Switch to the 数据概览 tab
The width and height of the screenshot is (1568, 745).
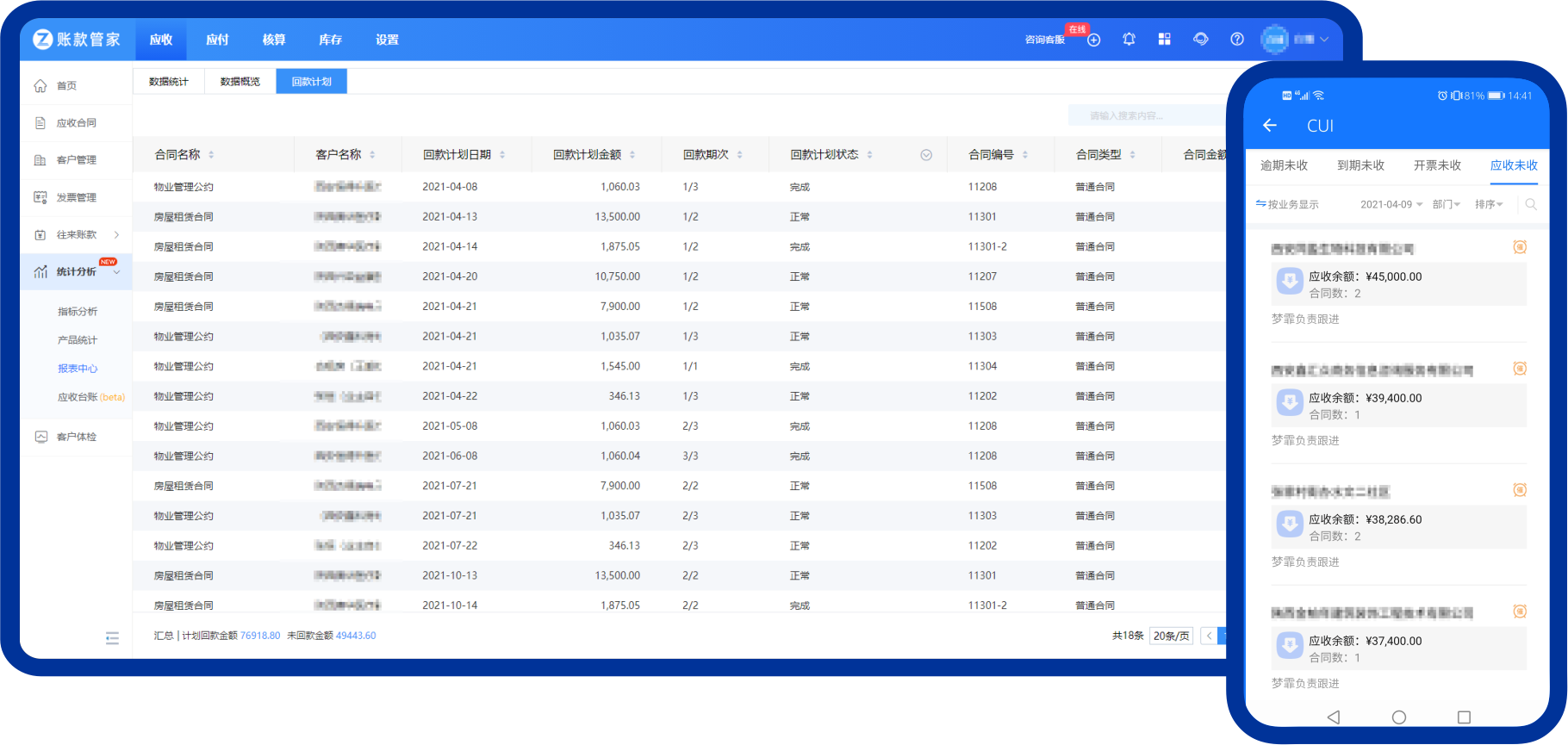coord(240,82)
